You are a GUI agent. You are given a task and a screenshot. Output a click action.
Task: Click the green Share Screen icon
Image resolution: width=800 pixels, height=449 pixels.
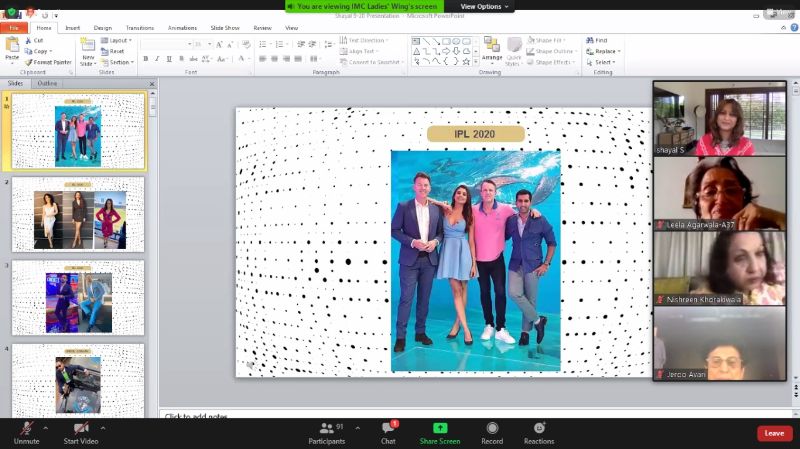[x=440, y=428]
